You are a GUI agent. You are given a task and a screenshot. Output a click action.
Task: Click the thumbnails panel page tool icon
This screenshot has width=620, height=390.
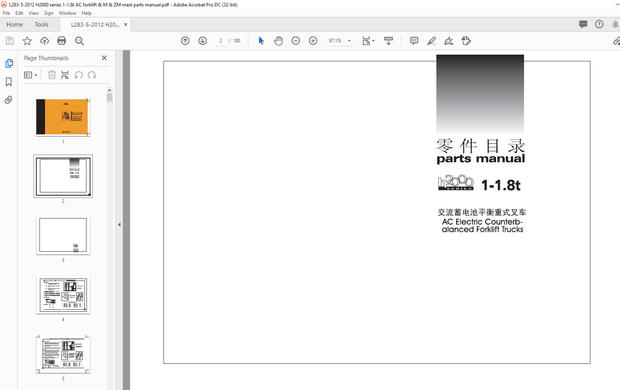tap(65, 75)
